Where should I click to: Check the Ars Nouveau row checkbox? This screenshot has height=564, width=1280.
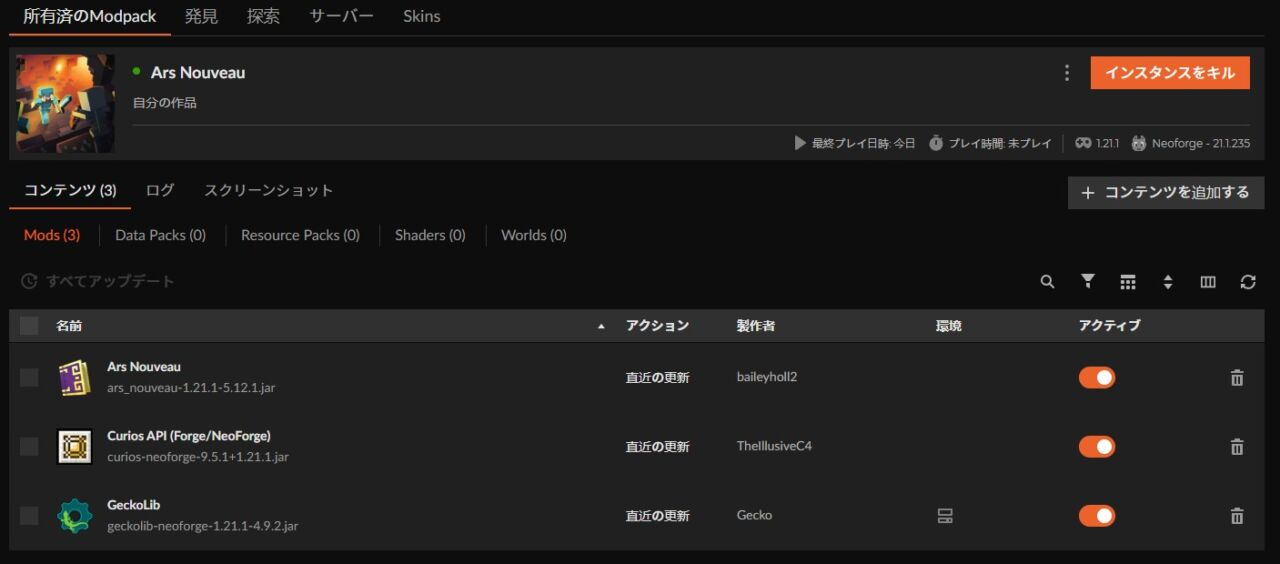point(29,377)
